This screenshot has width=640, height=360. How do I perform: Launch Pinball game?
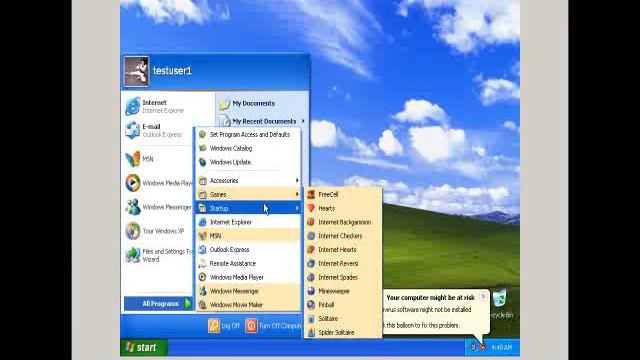343,305
